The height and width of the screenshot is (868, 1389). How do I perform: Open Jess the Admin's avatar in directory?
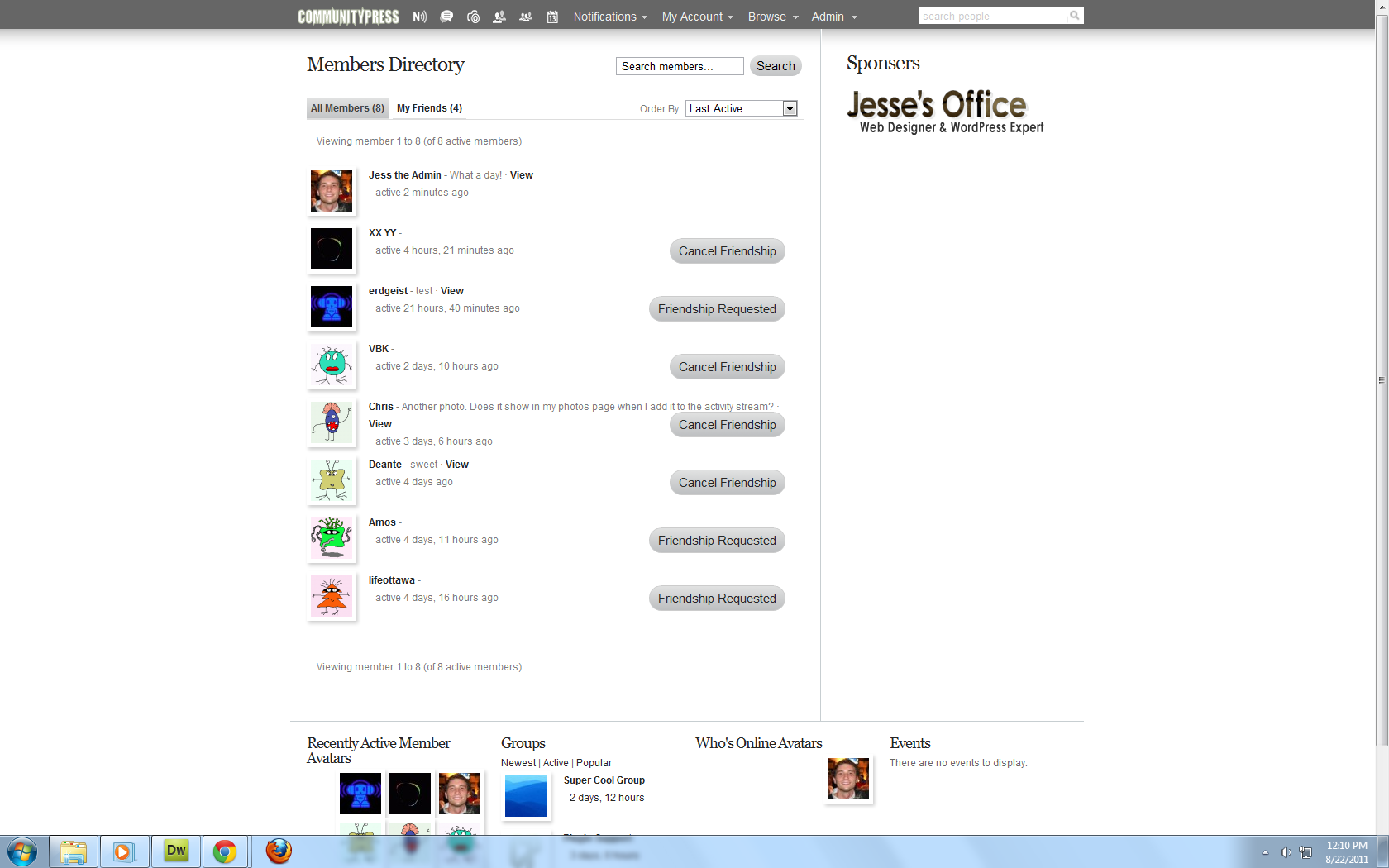coord(332,191)
